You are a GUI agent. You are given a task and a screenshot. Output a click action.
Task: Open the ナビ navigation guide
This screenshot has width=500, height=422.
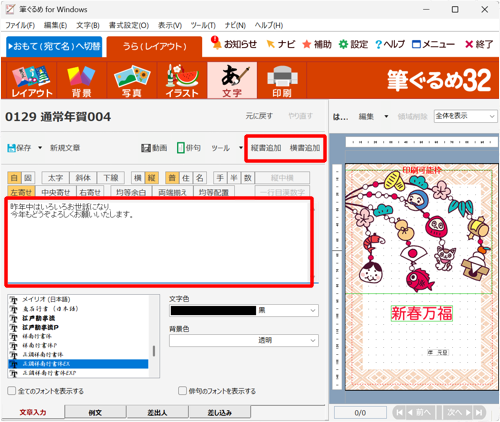(281, 44)
